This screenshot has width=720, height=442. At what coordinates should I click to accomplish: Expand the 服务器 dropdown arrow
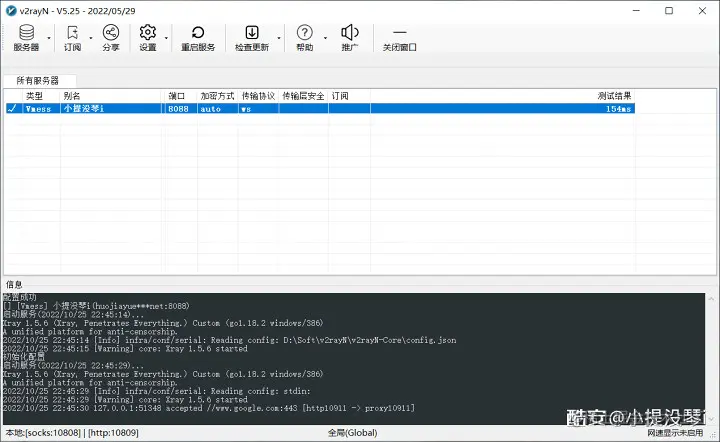coord(49,38)
